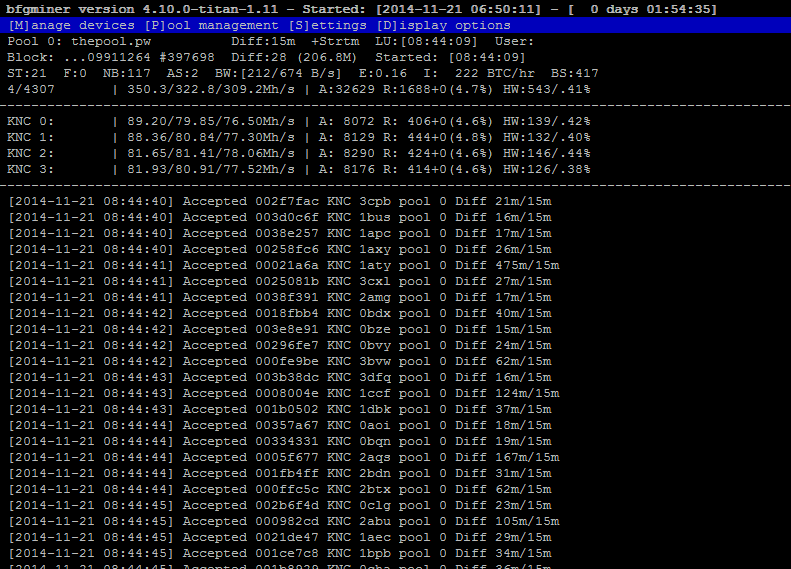Click the total hardware errors HW:543/.41%
The width and height of the screenshot is (791, 569).
coord(546,89)
